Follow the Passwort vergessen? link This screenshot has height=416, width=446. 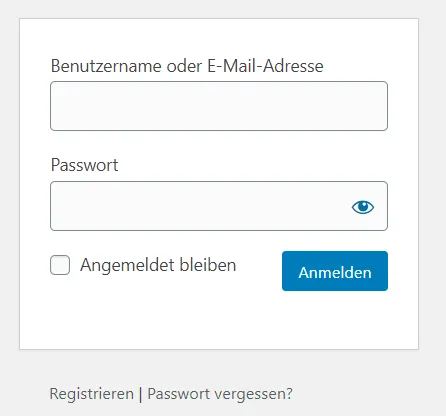coord(220,394)
